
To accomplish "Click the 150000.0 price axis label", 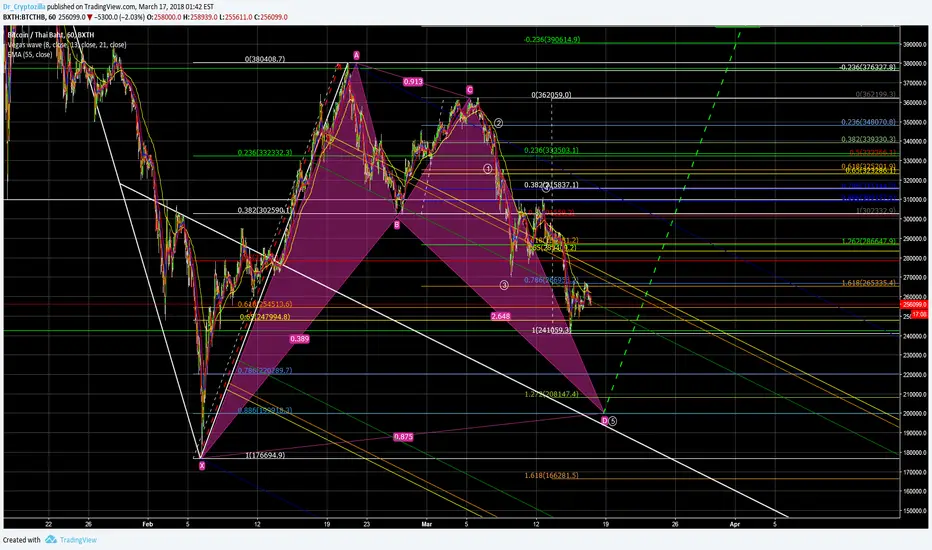I will [915, 511].
